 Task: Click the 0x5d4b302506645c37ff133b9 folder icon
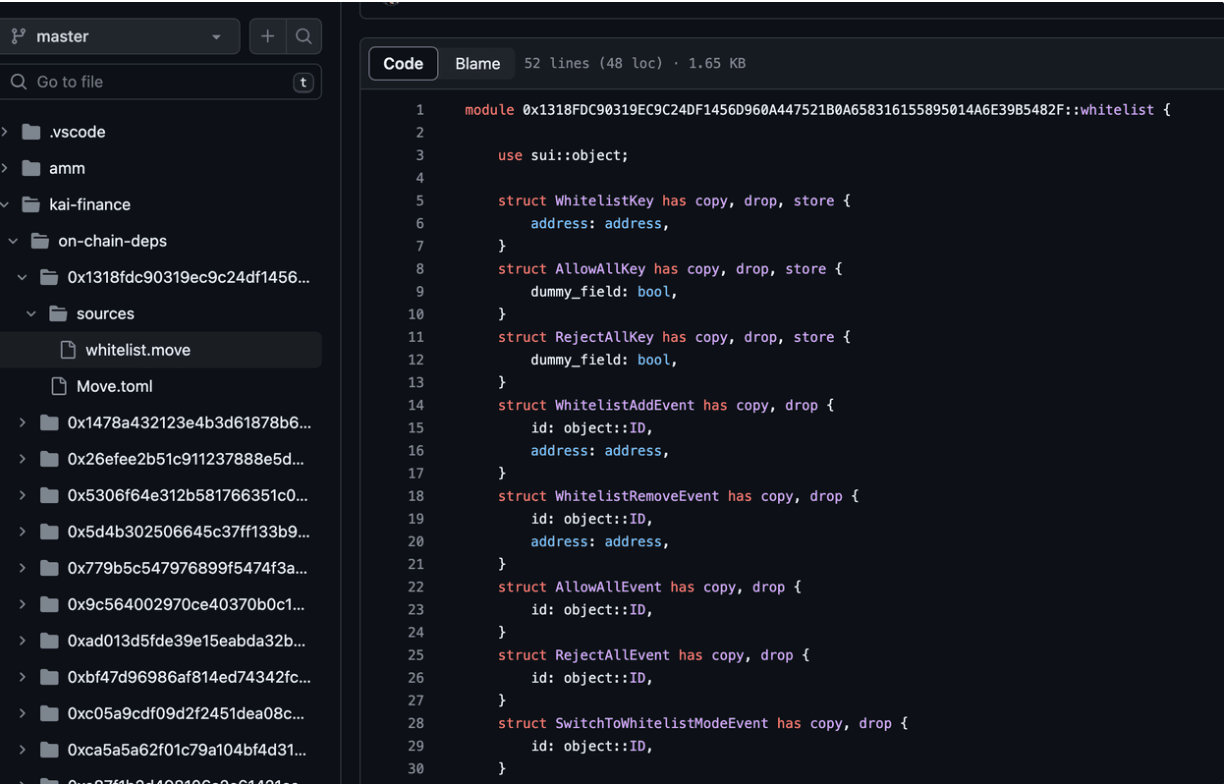(x=49, y=532)
